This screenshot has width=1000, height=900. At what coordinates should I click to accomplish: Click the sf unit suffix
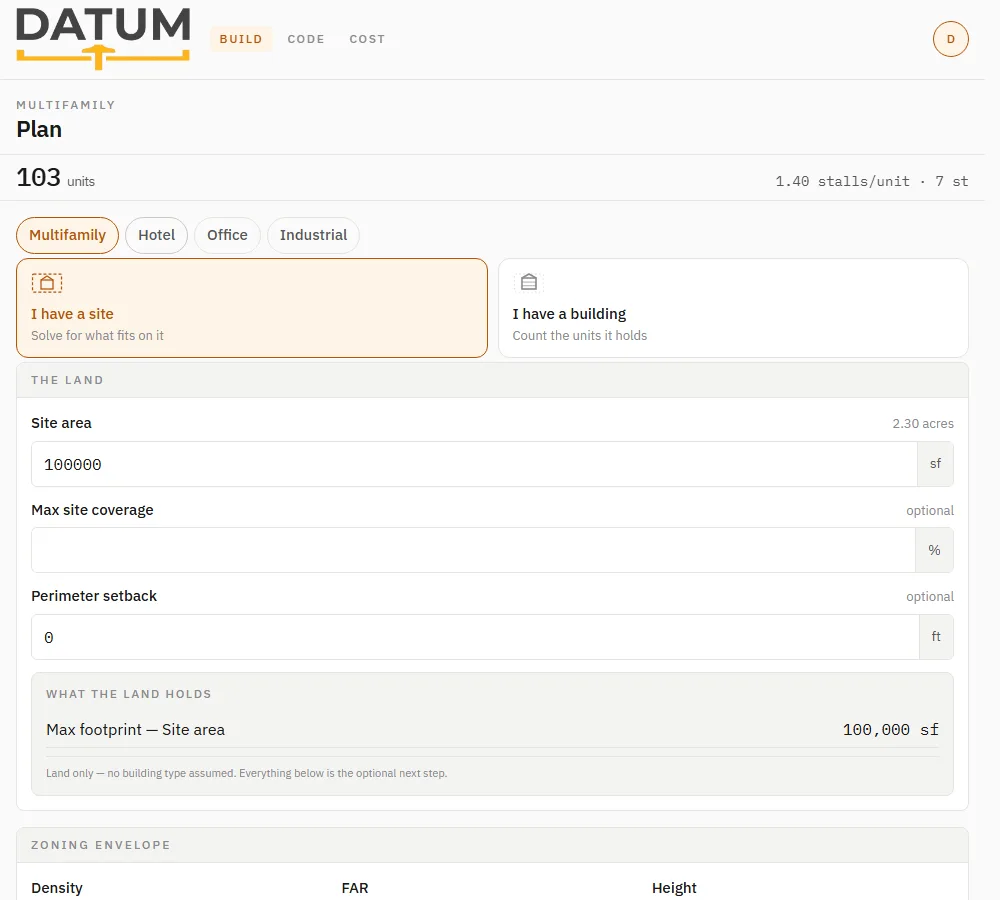coord(935,464)
